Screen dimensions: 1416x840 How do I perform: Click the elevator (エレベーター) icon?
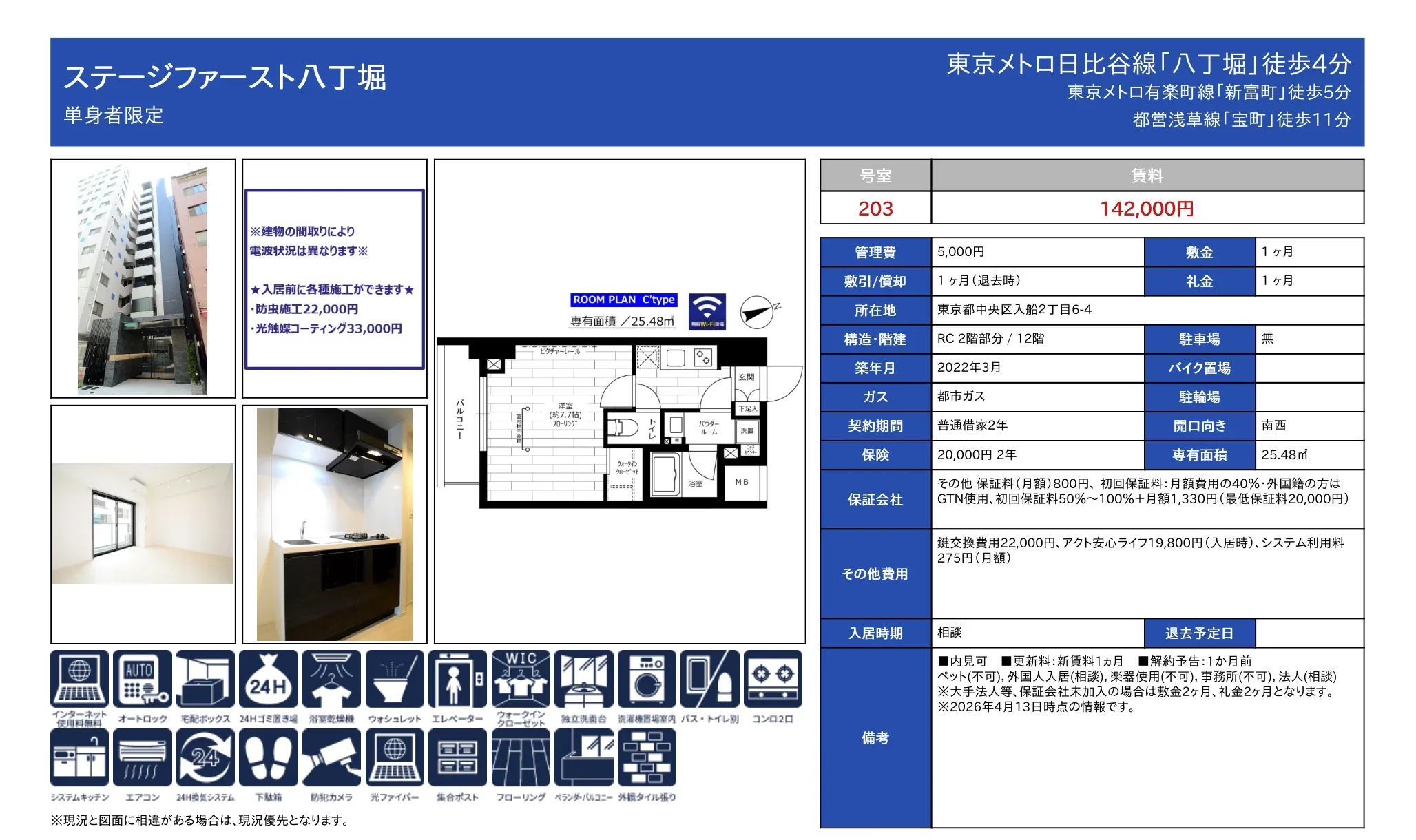[457, 679]
